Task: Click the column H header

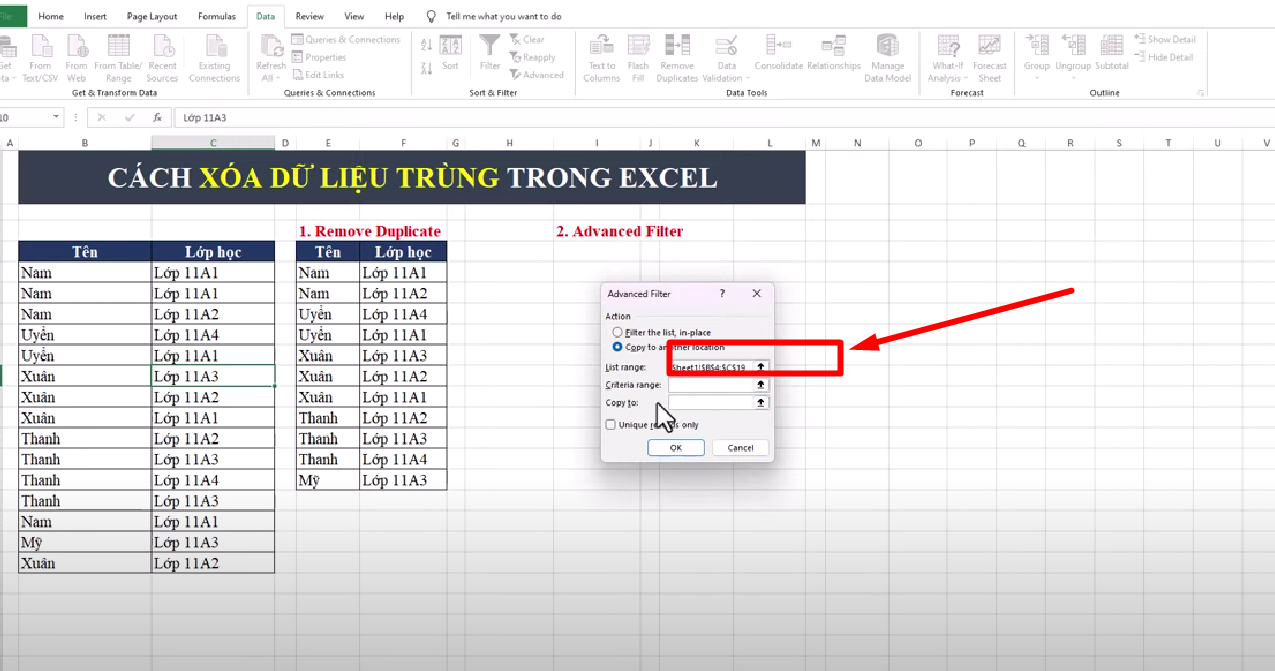Action: pos(509,143)
